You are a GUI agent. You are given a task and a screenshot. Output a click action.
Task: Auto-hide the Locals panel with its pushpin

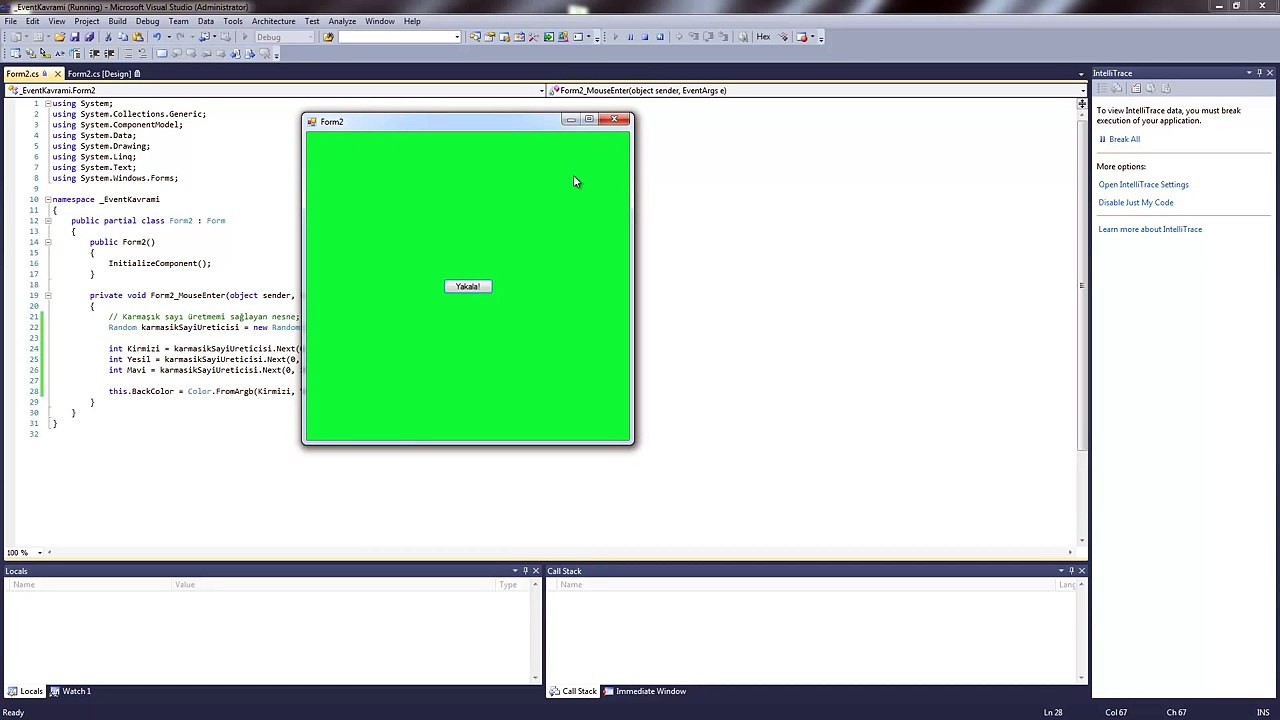coord(525,571)
